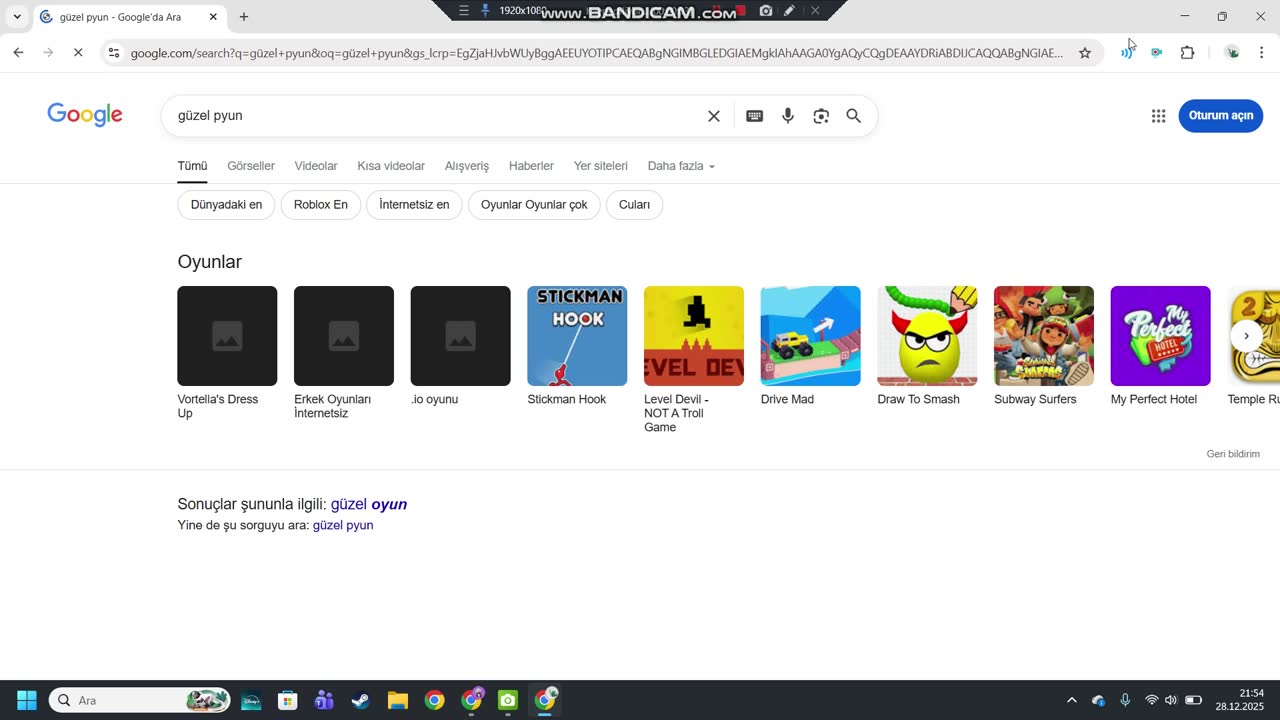
Task: Click the magnifier search submit icon
Action: [x=853, y=116]
